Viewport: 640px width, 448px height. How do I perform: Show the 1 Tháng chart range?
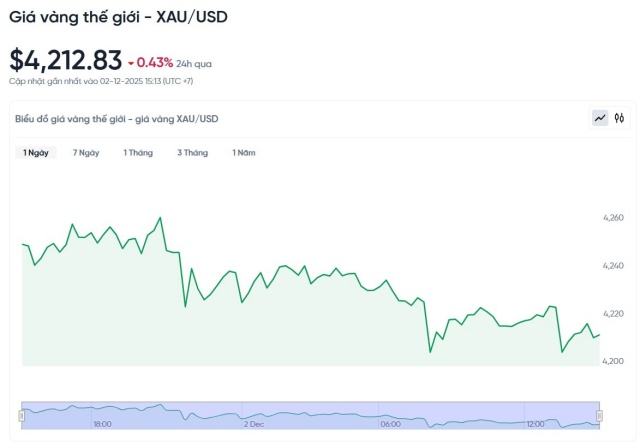tap(138, 153)
